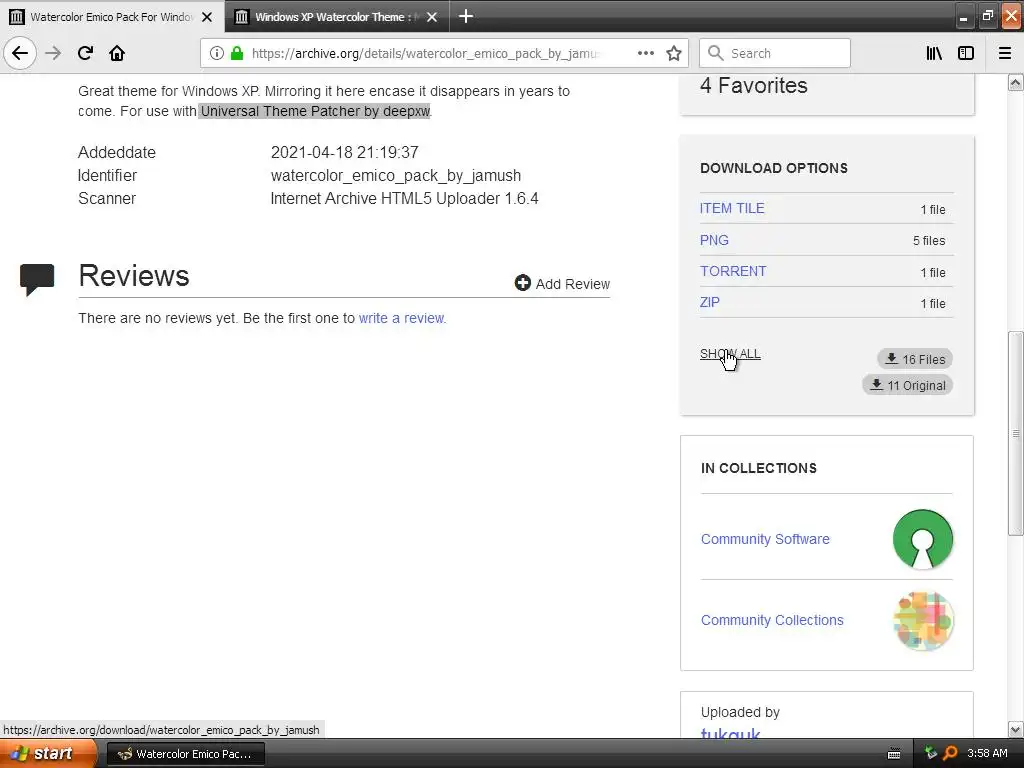Open the browser home page

click(x=117, y=53)
